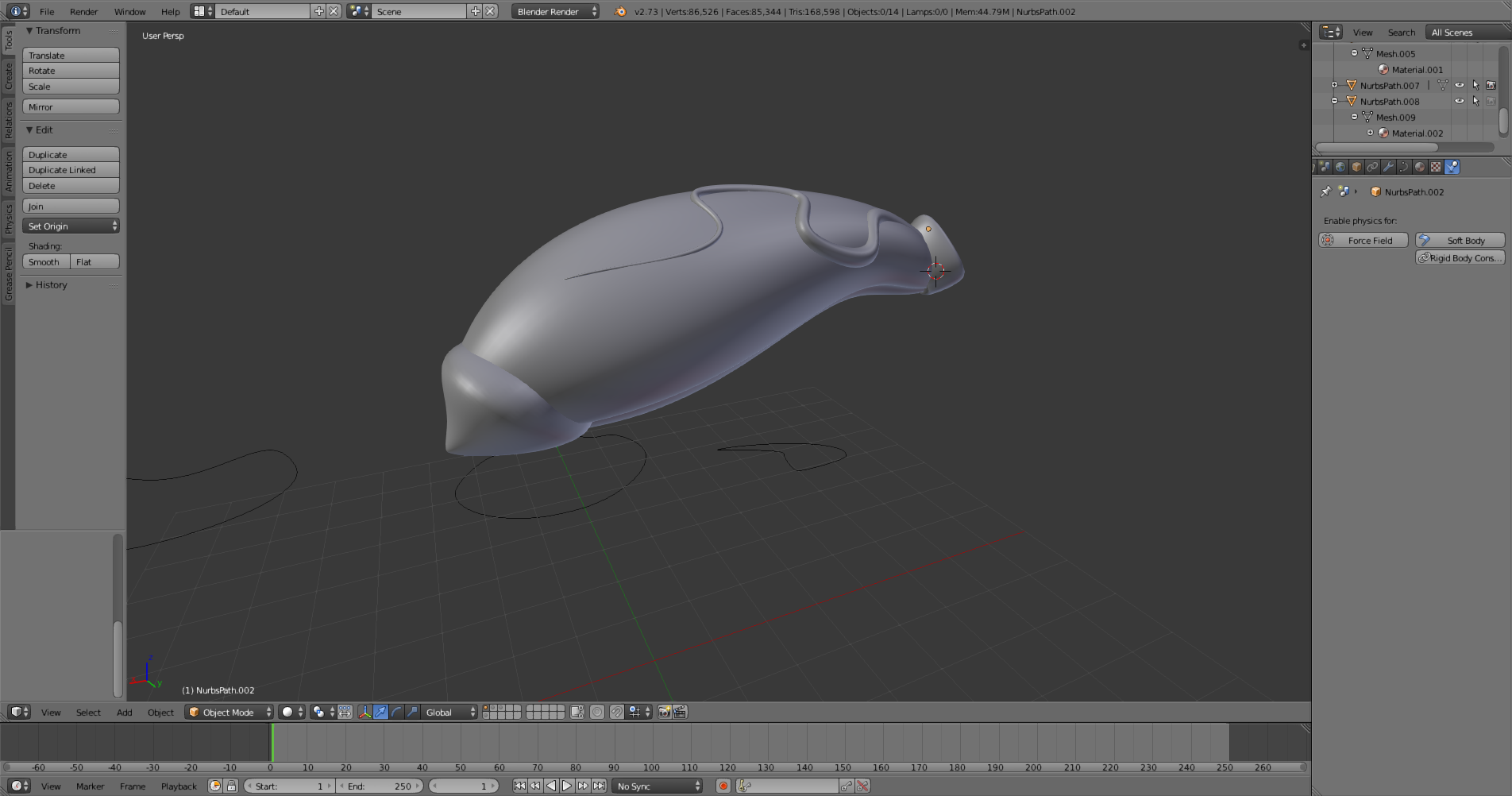Open the Object Mode dropdown
1512x796 pixels.
229,712
